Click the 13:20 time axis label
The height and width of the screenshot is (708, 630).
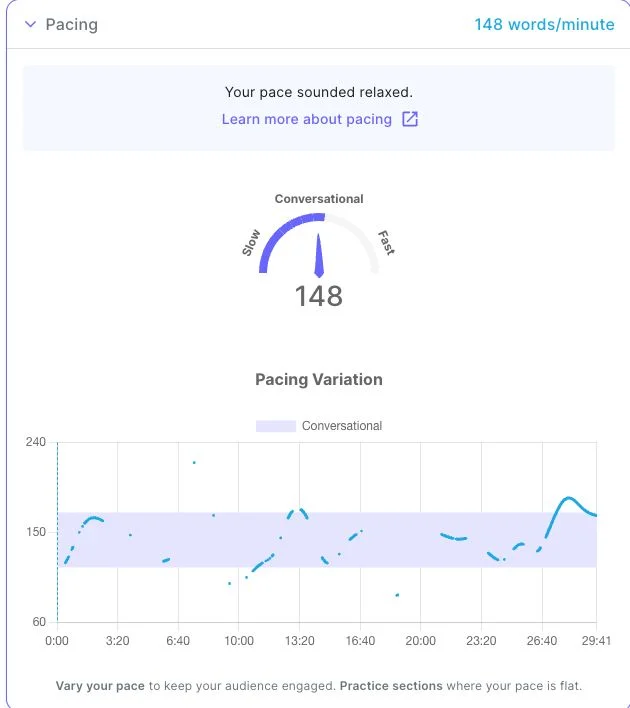click(299, 641)
